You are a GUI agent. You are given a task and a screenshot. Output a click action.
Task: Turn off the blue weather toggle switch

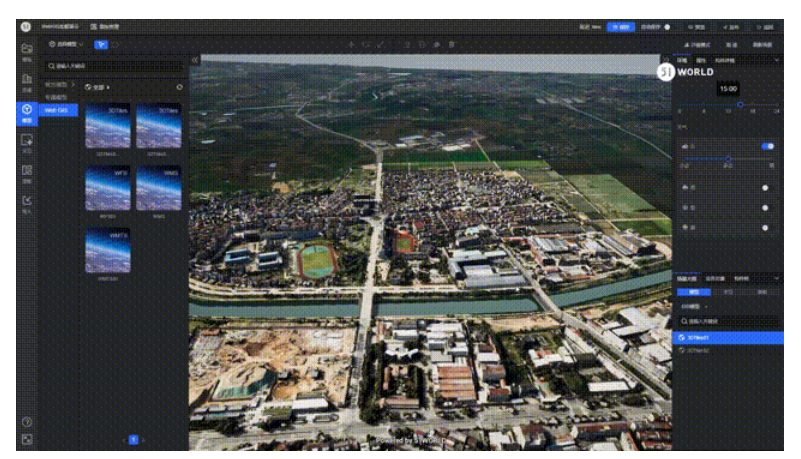(767, 146)
